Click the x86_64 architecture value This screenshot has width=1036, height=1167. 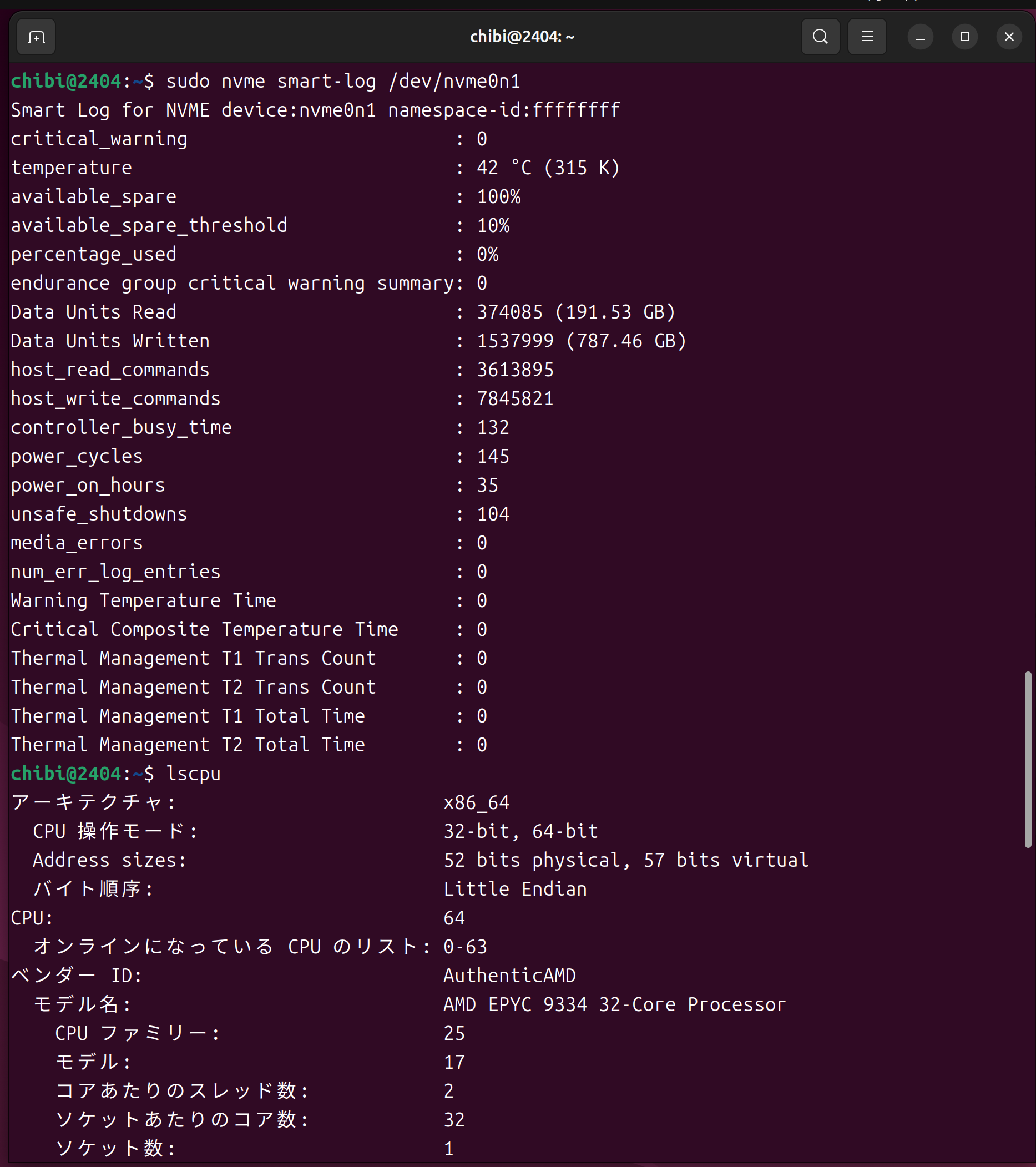click(477, 803)
